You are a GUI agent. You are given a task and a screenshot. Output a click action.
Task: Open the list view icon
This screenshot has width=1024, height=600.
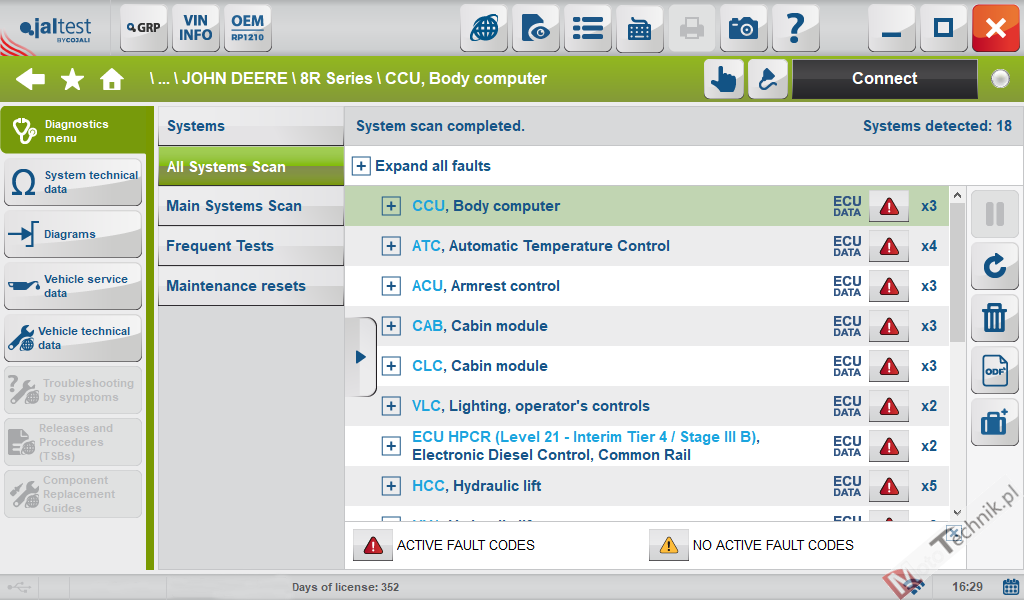588,28
